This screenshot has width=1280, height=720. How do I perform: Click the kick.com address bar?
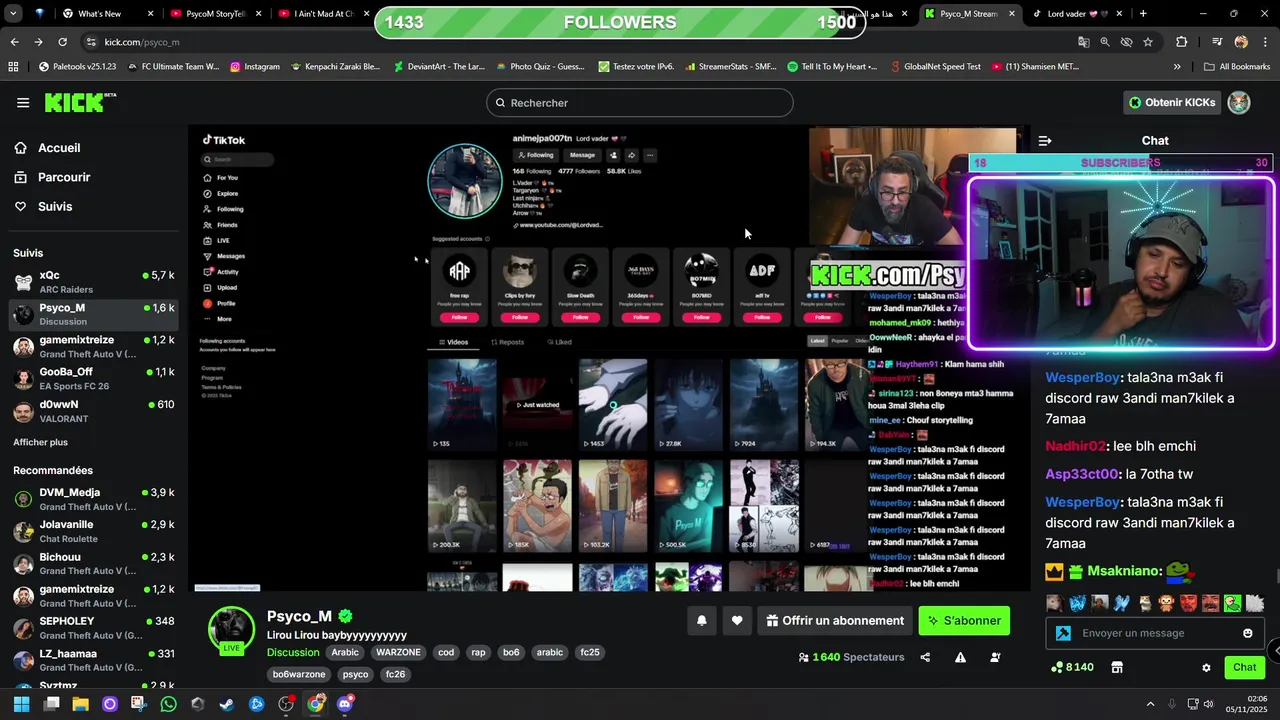575,42
